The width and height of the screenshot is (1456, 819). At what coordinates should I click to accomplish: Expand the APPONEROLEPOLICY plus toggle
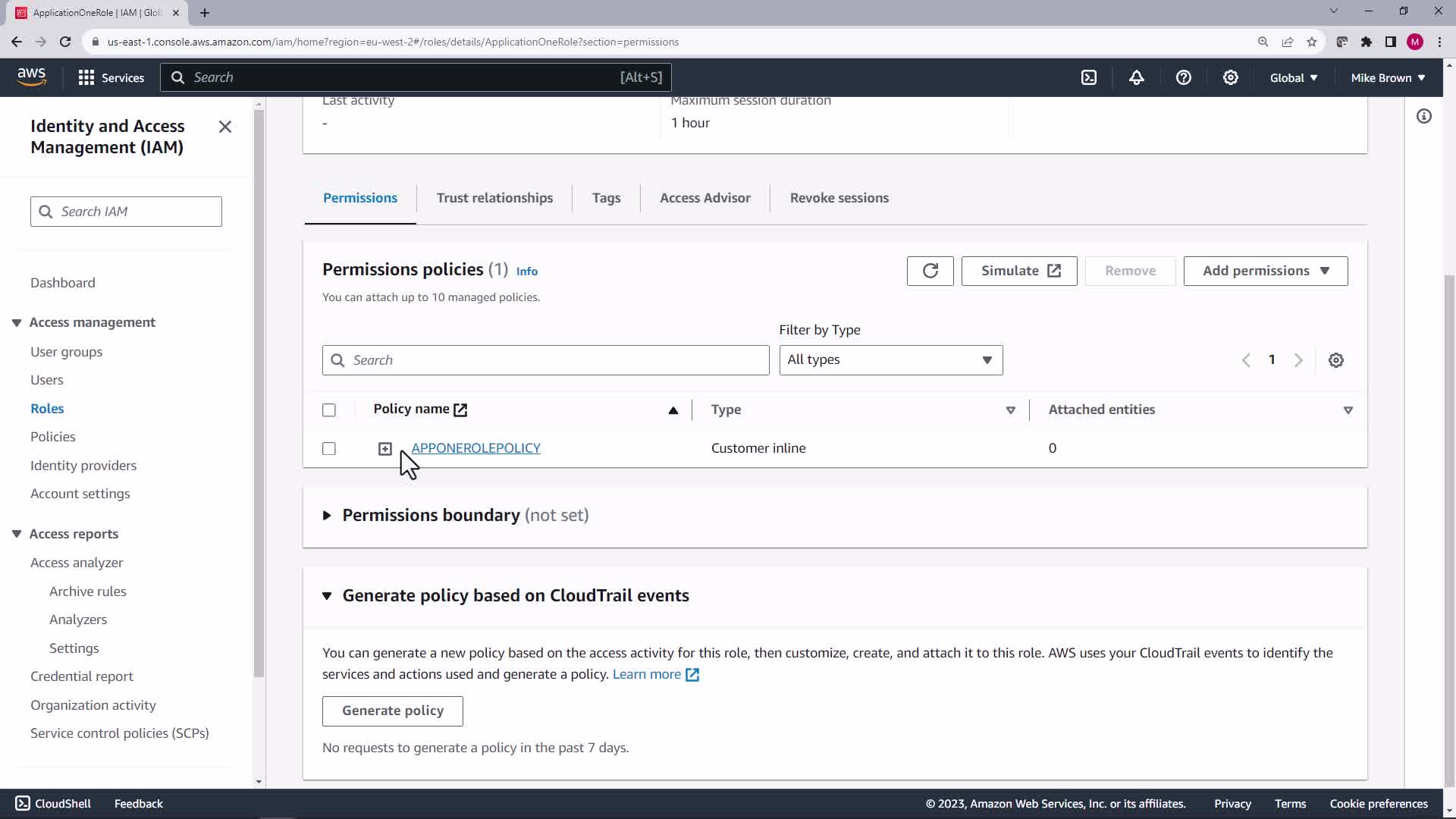tap(385, 449)
